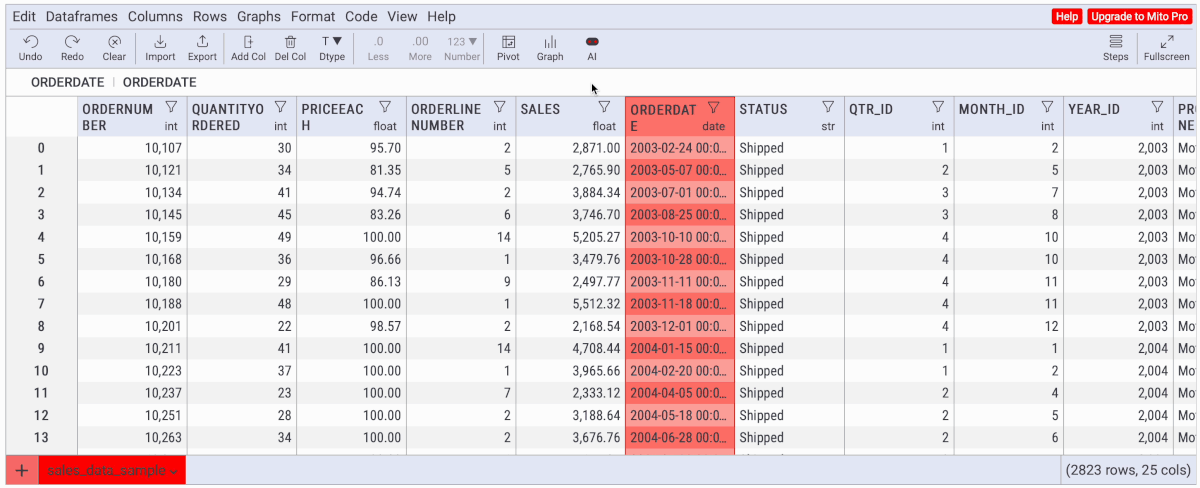Click the red Help button

[x=1067, y=17]
